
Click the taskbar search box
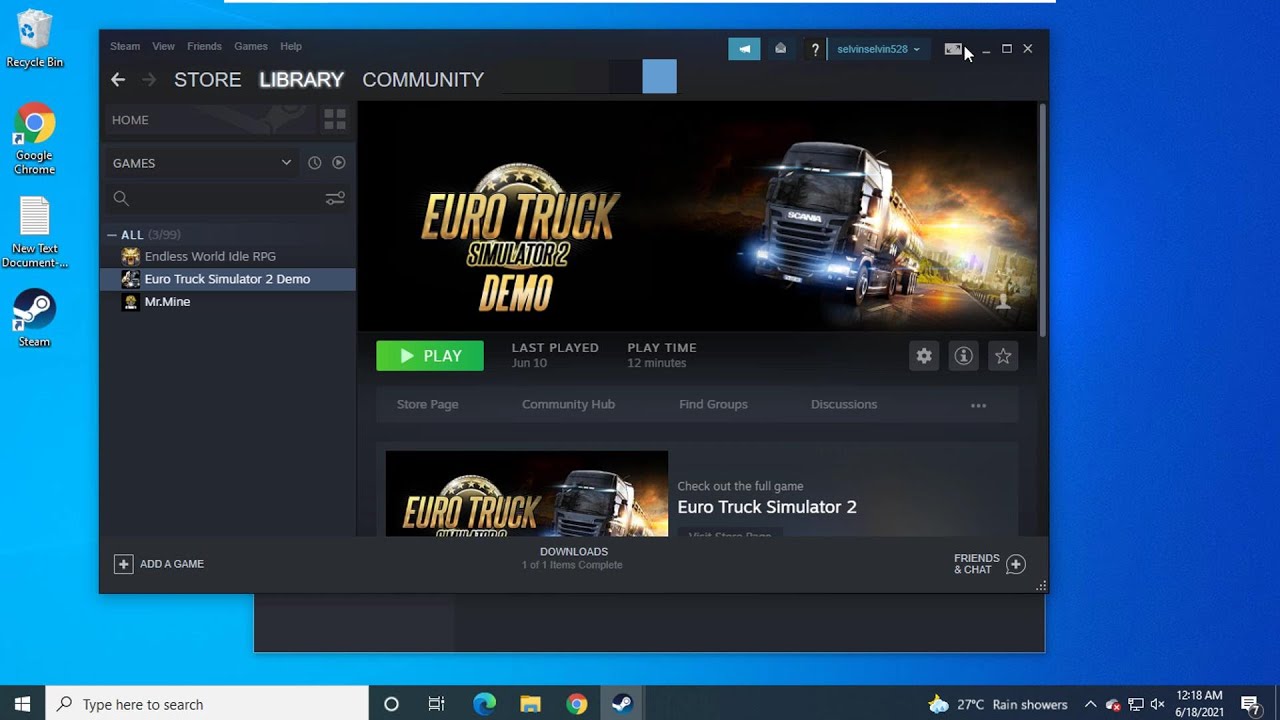point(207,704)
